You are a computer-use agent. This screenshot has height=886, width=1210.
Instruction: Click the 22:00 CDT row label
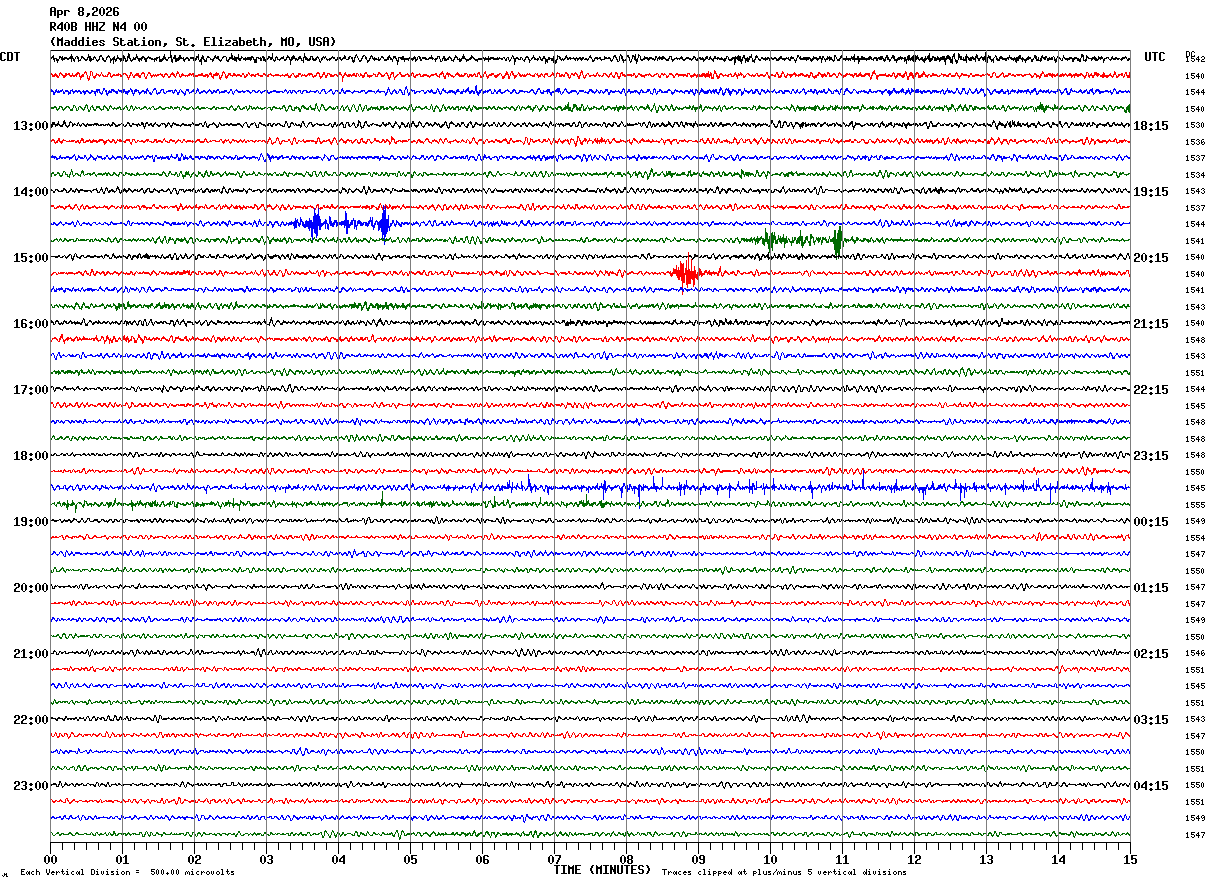(30, 719)
